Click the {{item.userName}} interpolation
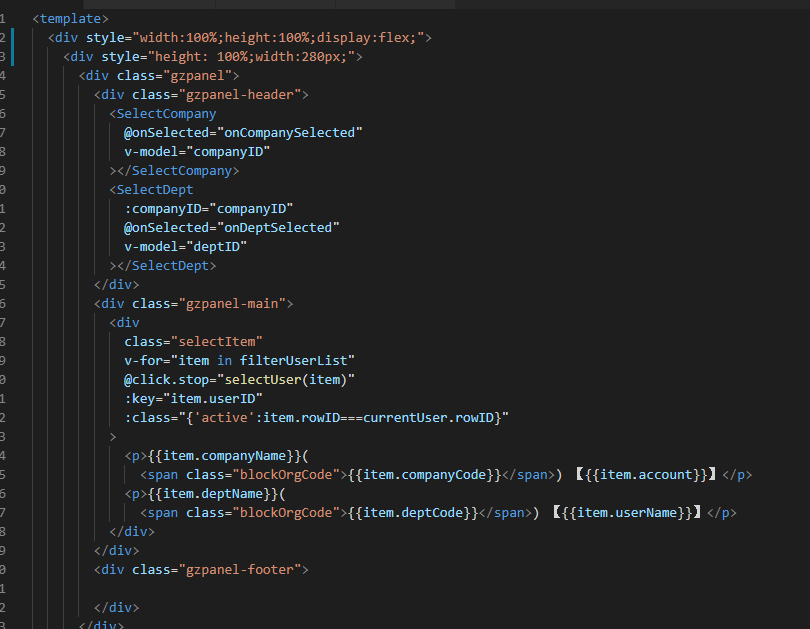The width and height of the screenshot is (810, 629). coord(627,513)
